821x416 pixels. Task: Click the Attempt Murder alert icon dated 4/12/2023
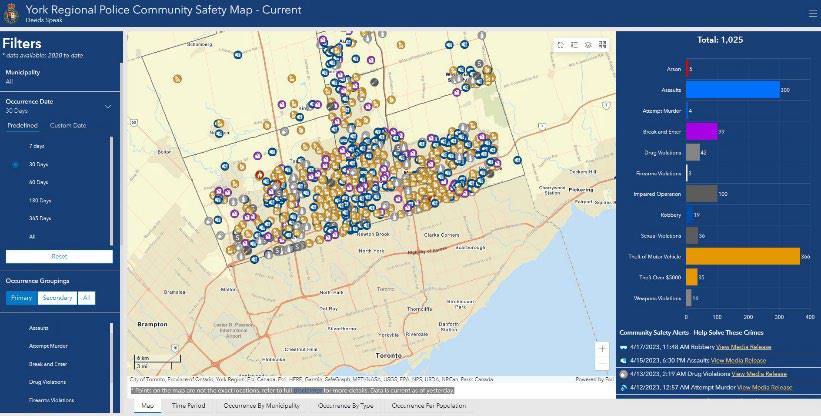point(624,387)
